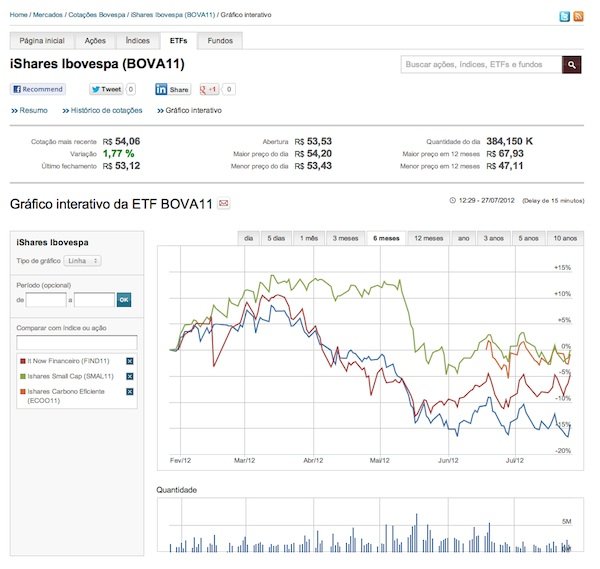Click the red FIND11 color swatch
The height and width of the screenshot is (569, 600).
pos(23,361)
